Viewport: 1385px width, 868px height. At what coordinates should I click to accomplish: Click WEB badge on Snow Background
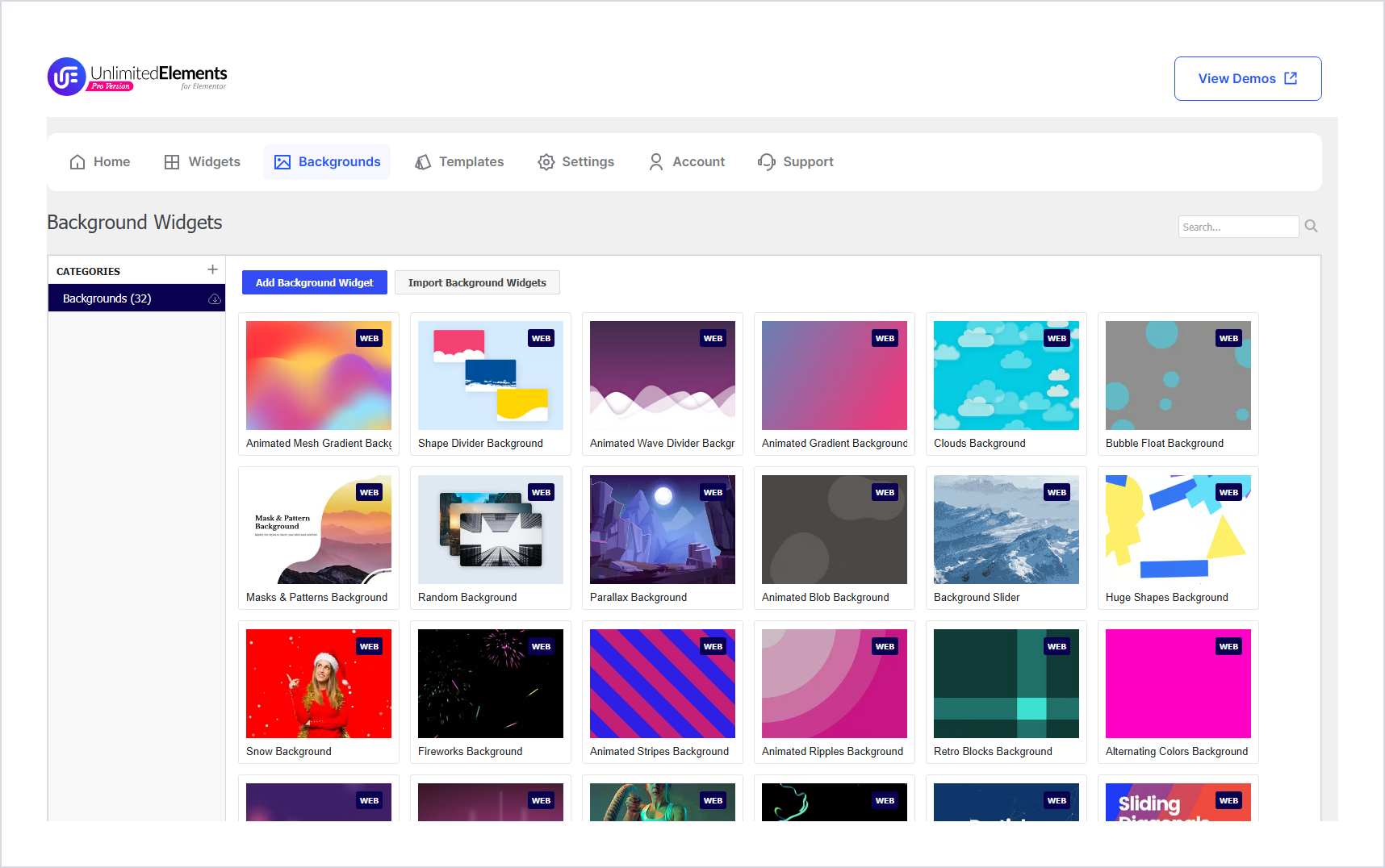[370, 647]
